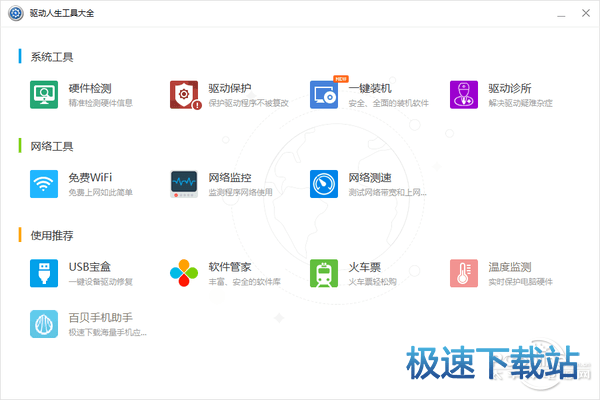The height and width of the screenshot is (400, 600).
Task: Open the 硬件检测 hardware detection icon
Action: [44, 95]
